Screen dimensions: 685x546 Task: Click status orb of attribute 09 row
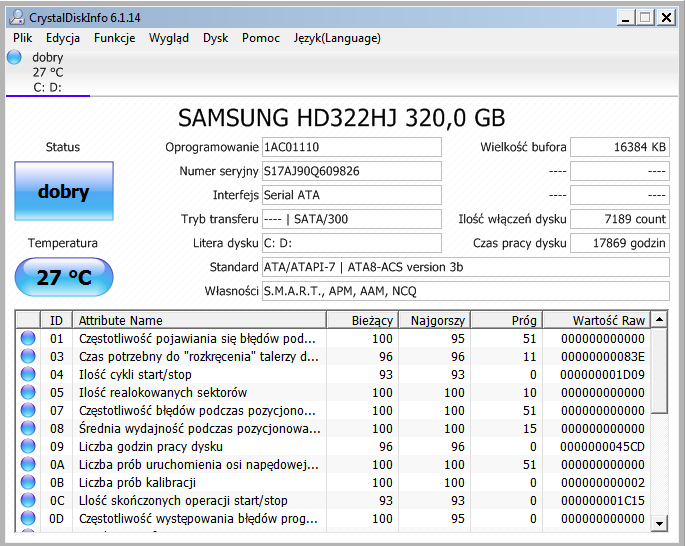click(x=28, y=446)
